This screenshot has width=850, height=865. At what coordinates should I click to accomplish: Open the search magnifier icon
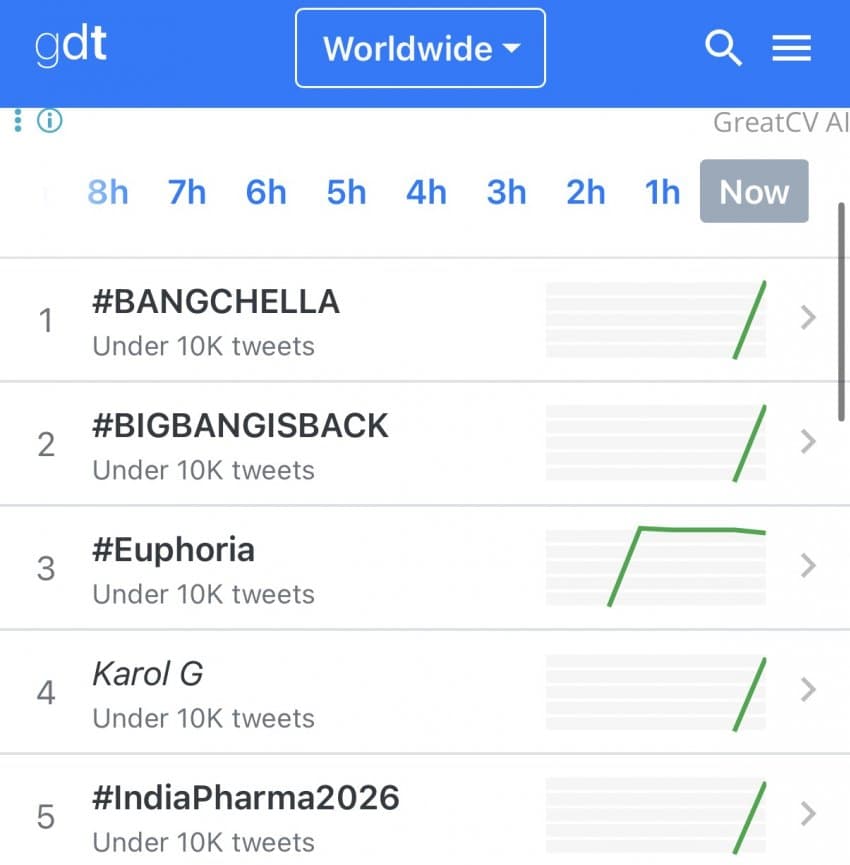point(723,48)
